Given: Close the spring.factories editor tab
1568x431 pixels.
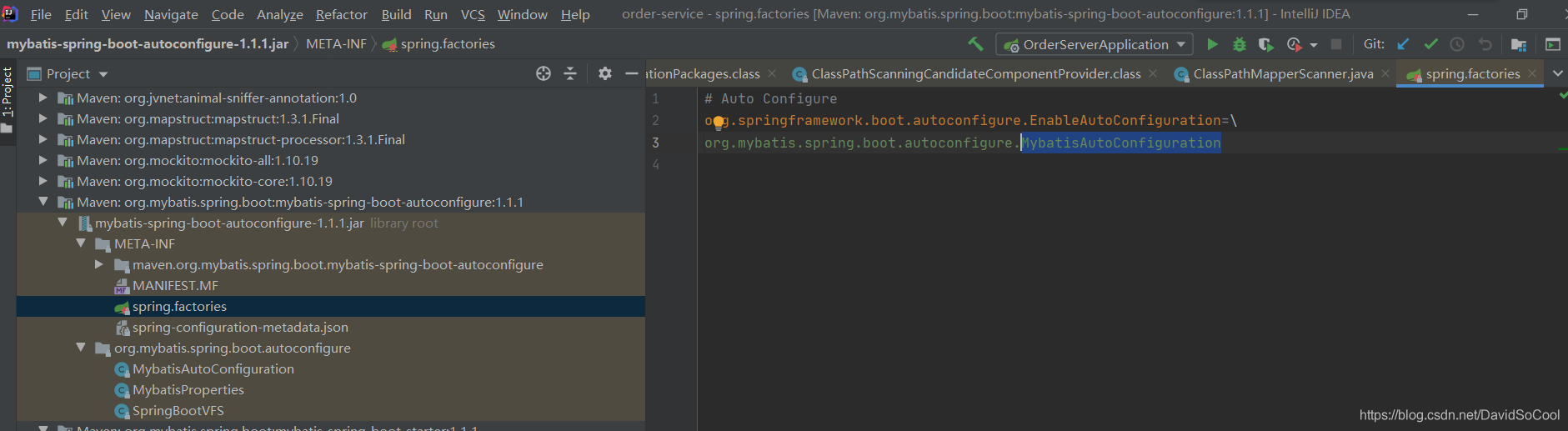Looking at the screenshot, I should (x=1532, y=73).
